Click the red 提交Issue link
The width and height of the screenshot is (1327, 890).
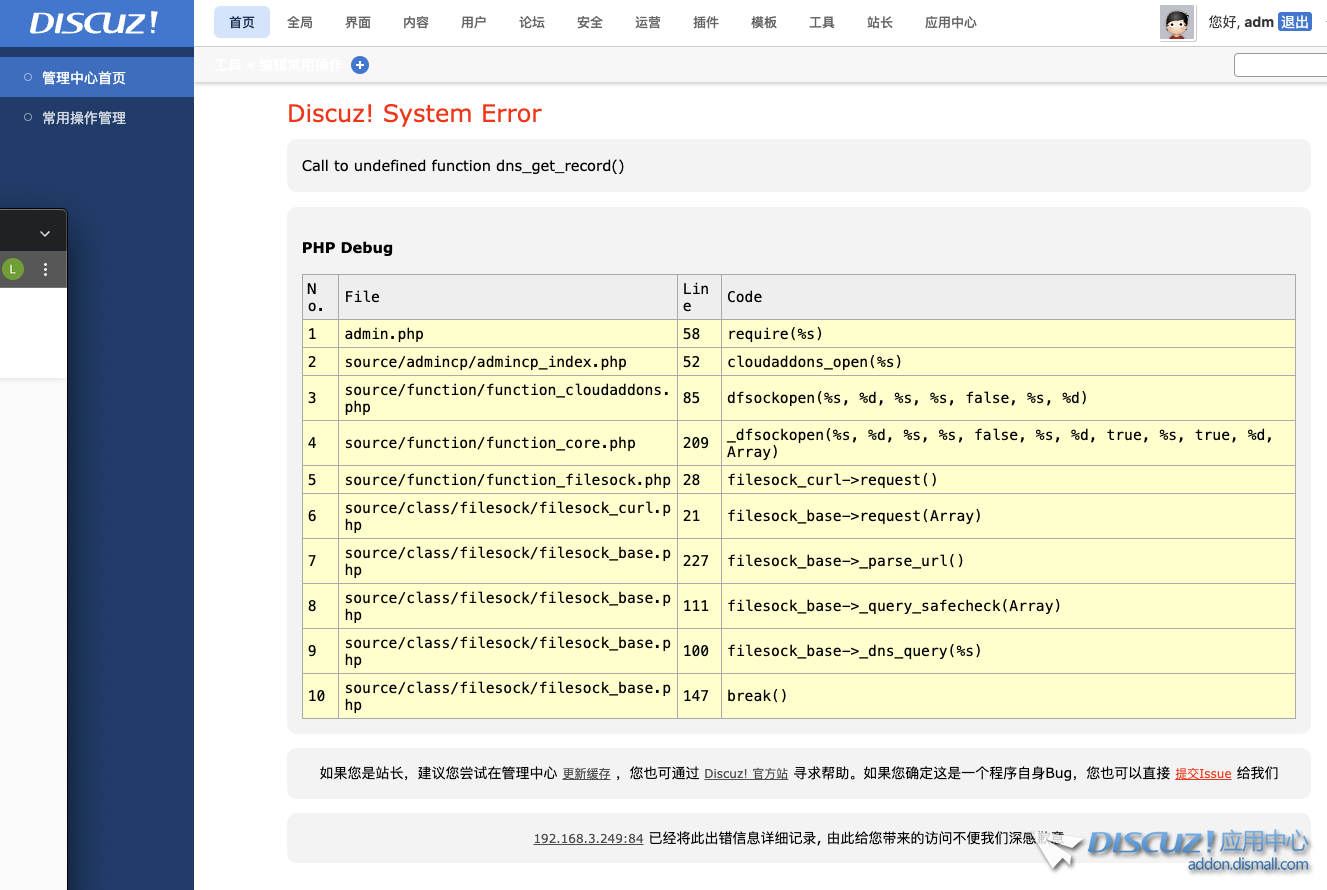click(x=1203, y=774)
